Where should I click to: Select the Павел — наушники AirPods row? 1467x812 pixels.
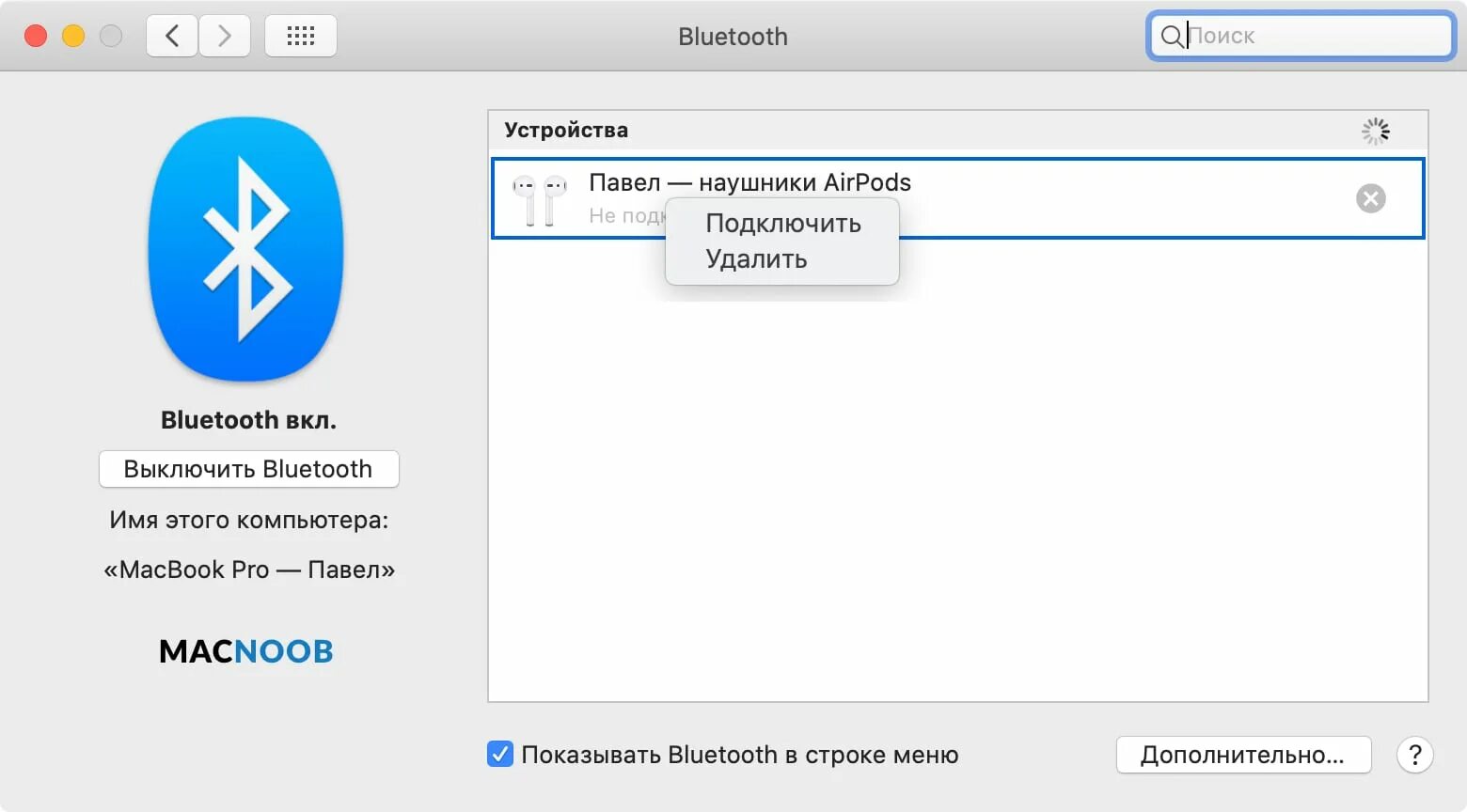point(957,198)
